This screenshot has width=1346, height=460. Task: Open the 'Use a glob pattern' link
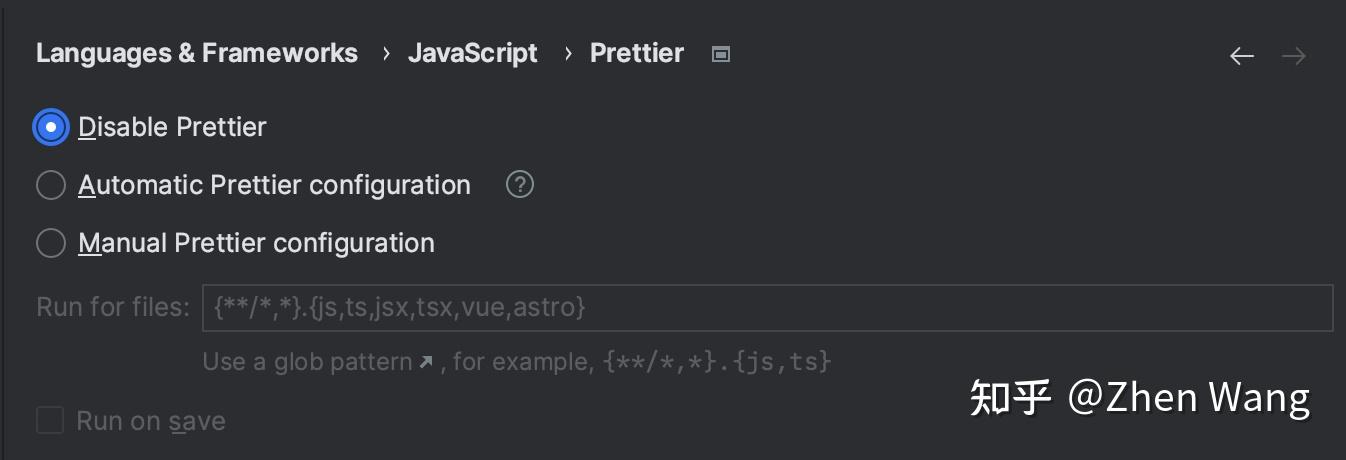pyautogui.click(x=307, y=361)
